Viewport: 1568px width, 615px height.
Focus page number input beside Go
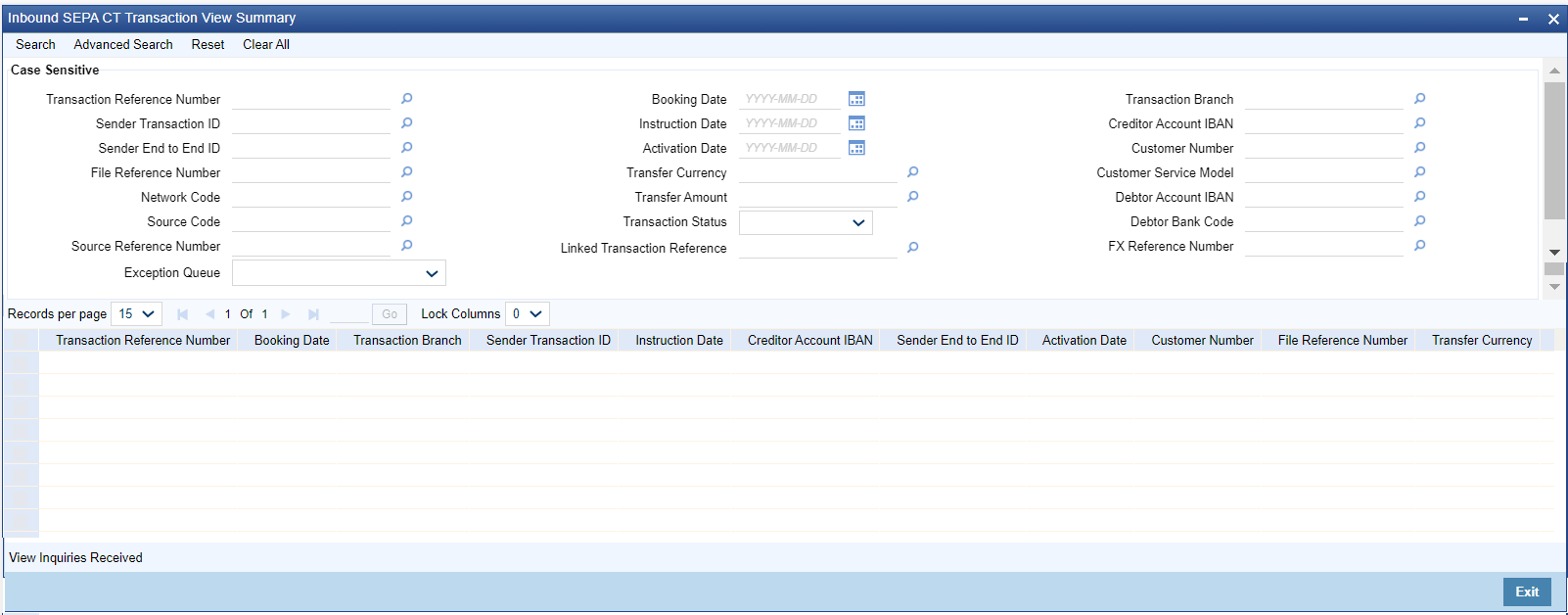click(x=349, y=314)
